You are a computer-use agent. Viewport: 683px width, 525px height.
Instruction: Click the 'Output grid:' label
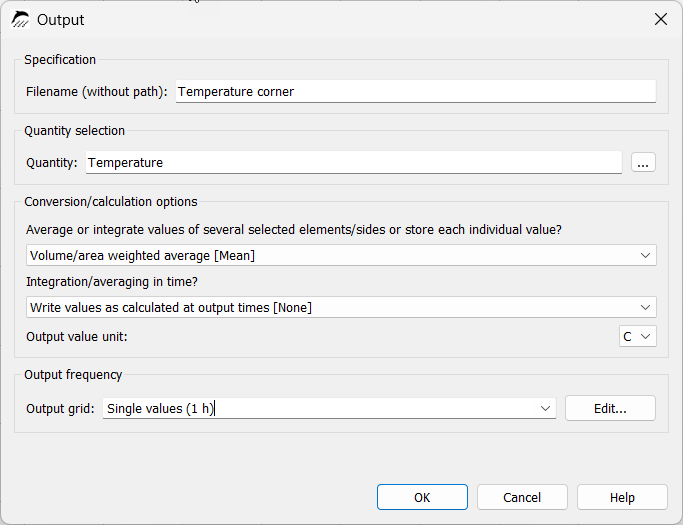(x=60, y=409)
